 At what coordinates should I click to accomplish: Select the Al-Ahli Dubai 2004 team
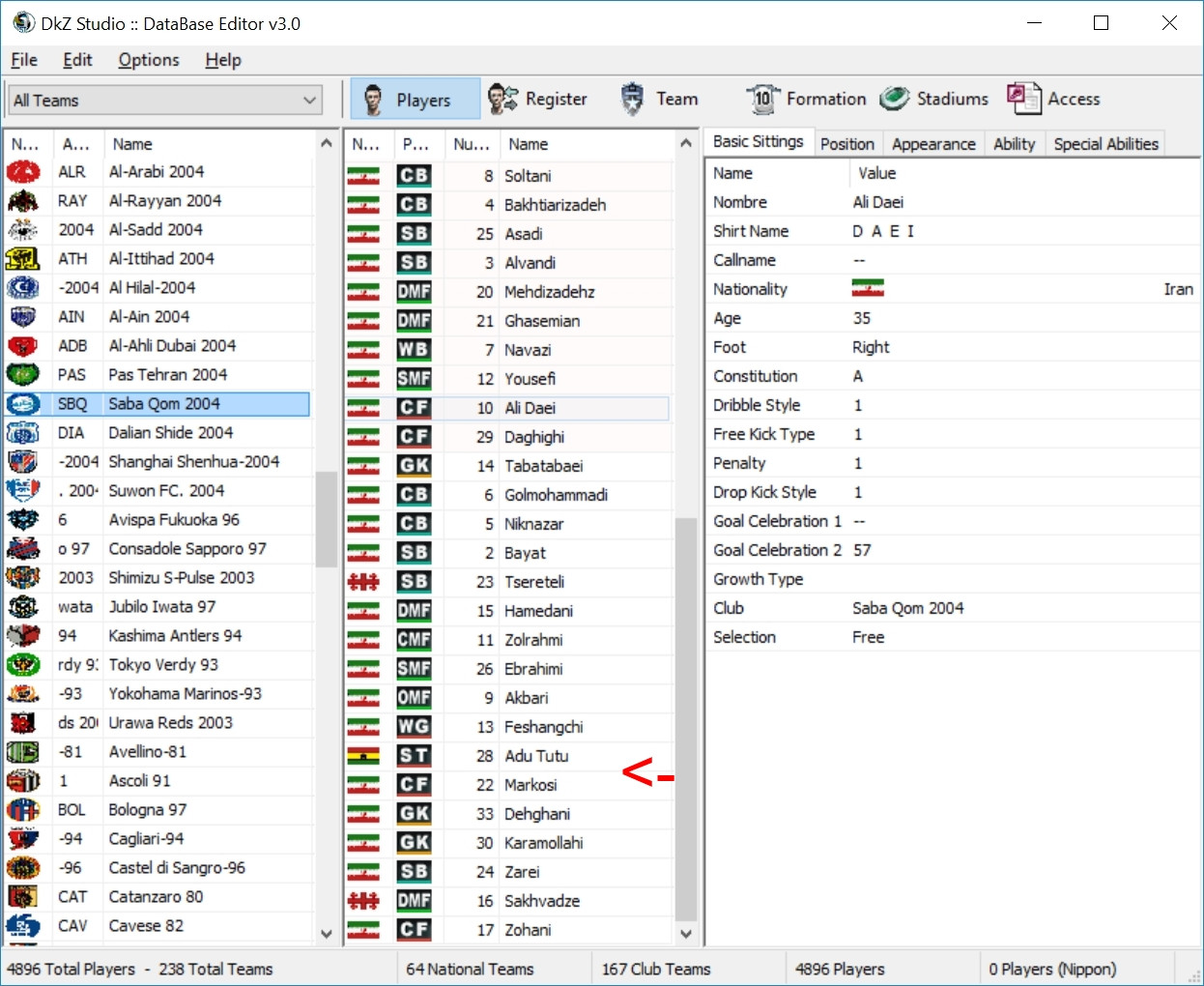(158, 346)
